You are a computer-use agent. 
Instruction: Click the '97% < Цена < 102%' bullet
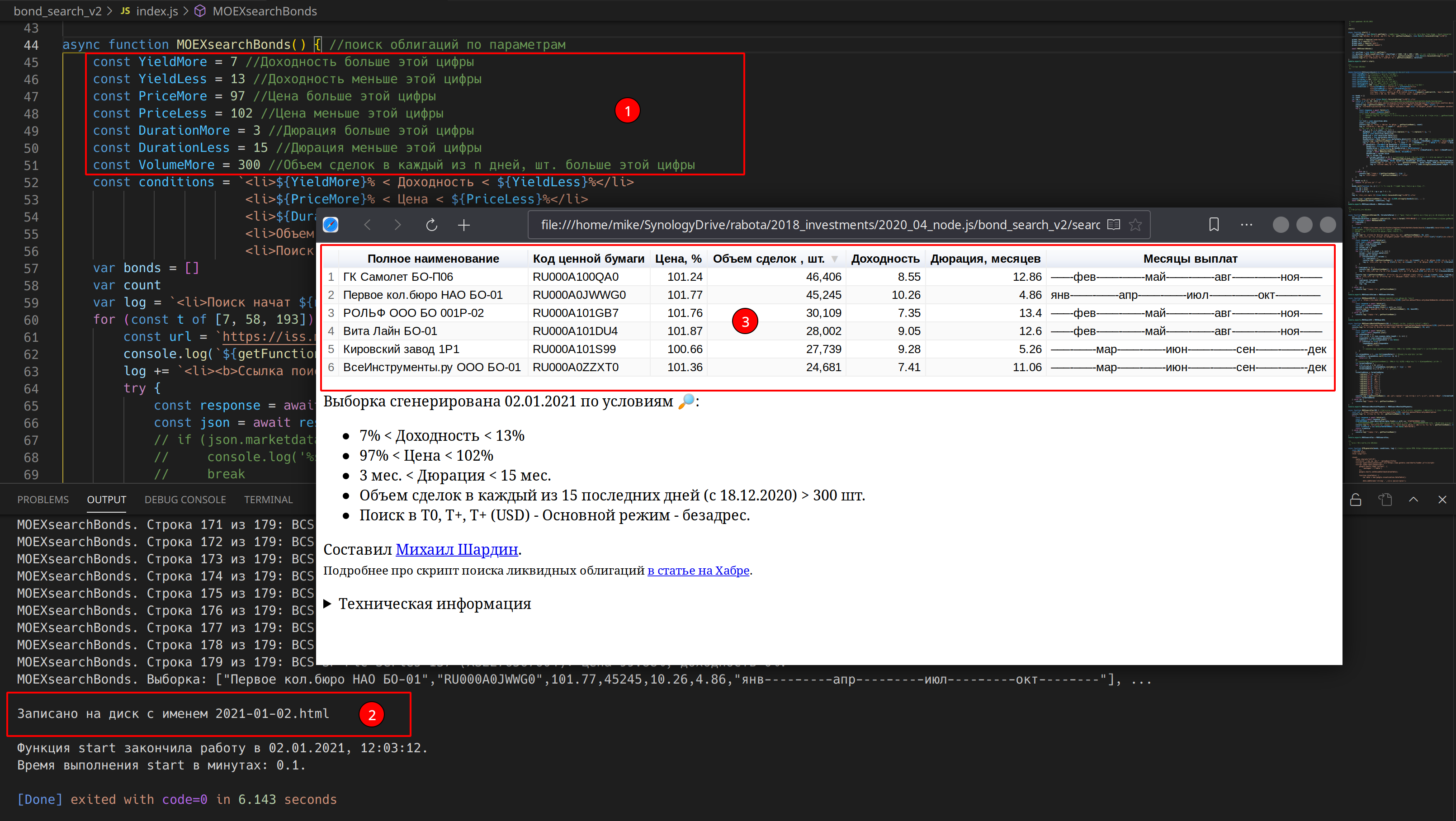click(426, 455)
